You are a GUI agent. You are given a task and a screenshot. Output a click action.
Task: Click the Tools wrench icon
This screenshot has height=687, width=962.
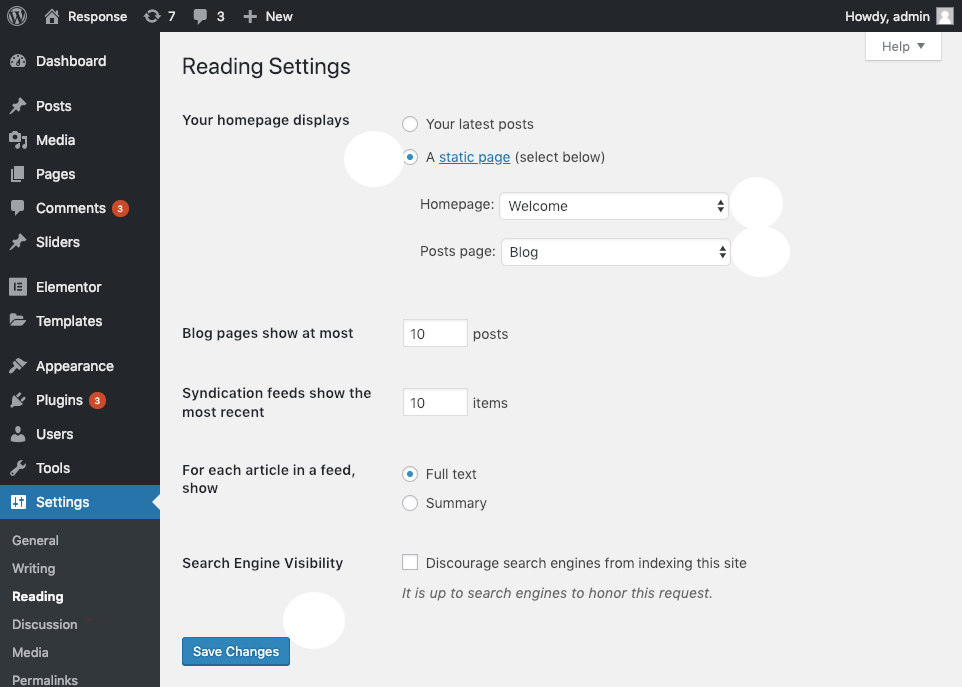pyautogui.click(x=18, y=468)
